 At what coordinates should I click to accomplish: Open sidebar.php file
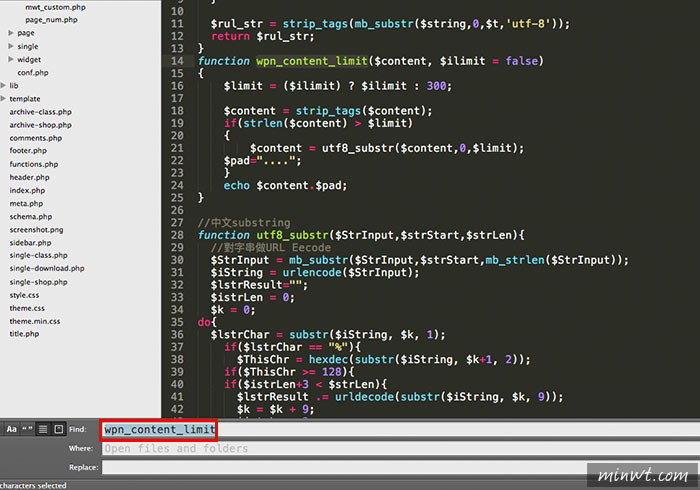pos(30,243)
